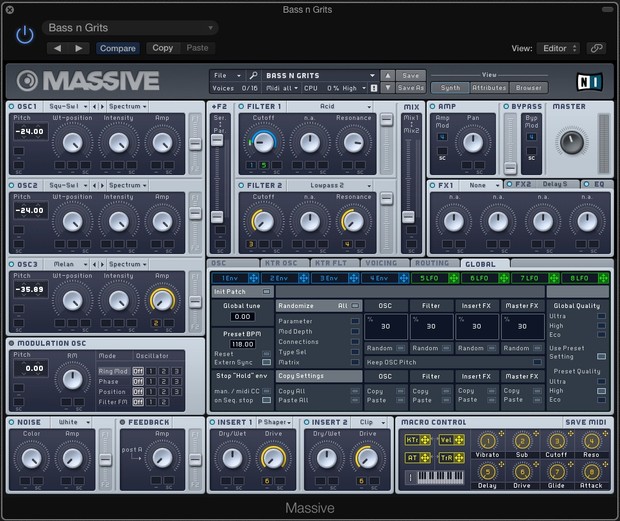This screenshot has height=521, width=620.
Task: Open the Attributes view
Action: click(489, 88)
